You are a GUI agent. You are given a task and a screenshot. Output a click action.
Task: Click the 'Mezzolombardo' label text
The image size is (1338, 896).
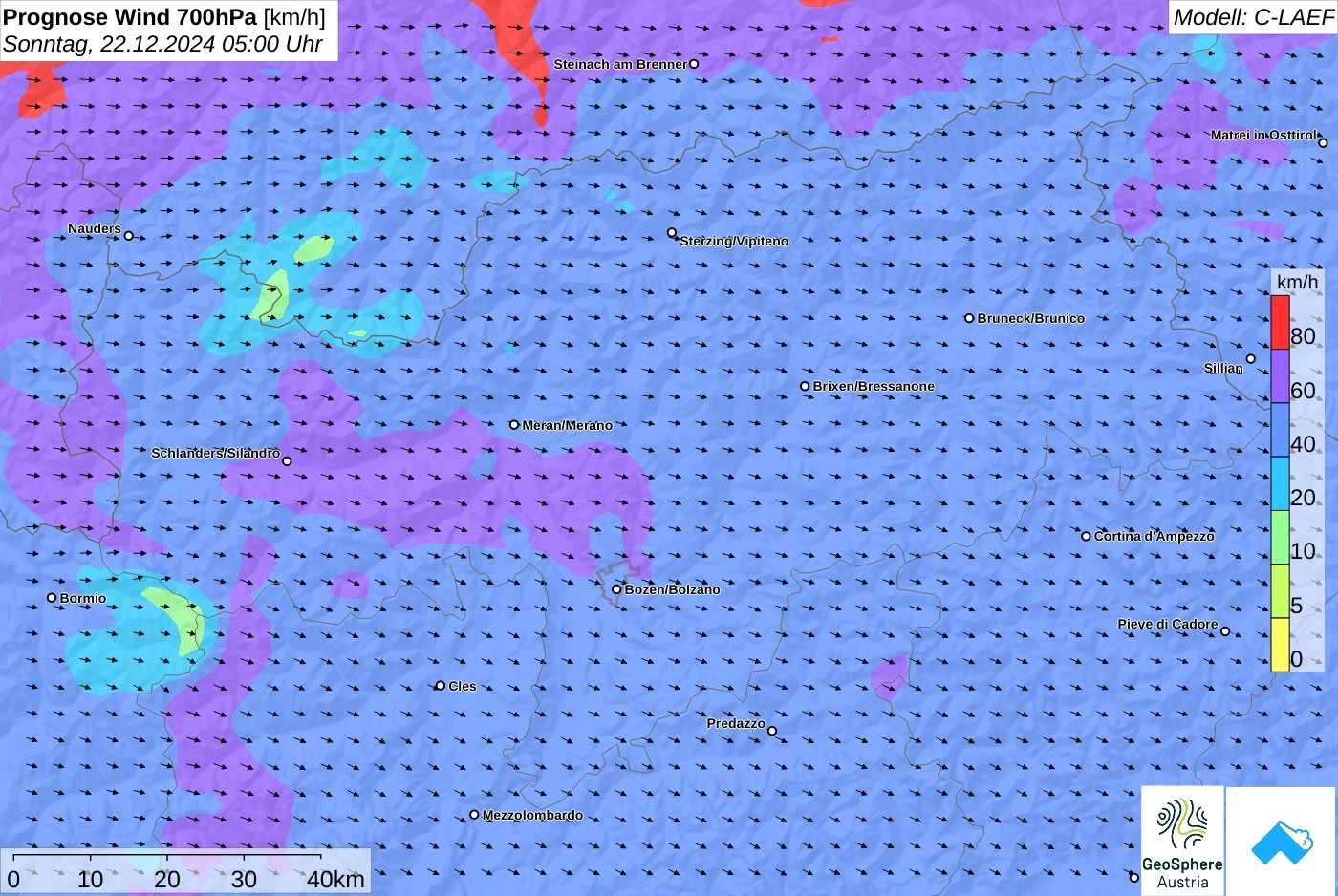pyautogui.click(x=532, y=815)
